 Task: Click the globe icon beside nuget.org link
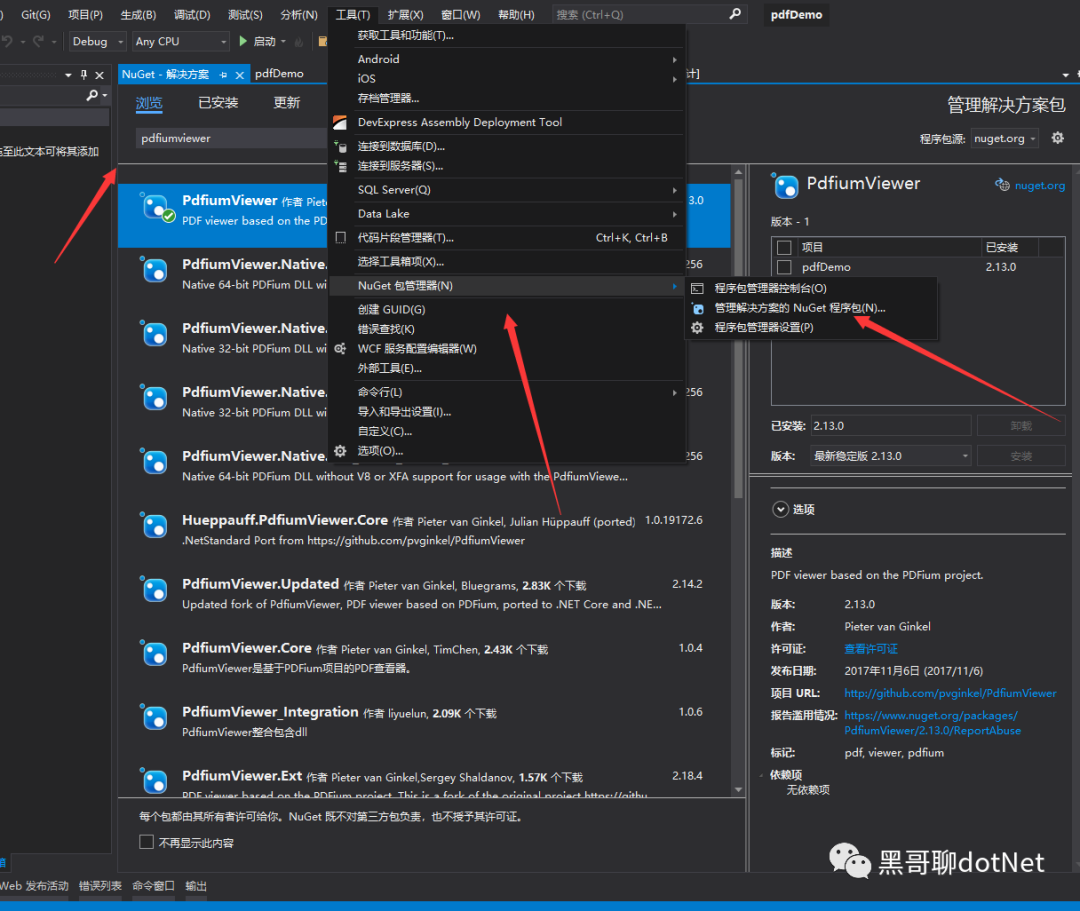1002,185
